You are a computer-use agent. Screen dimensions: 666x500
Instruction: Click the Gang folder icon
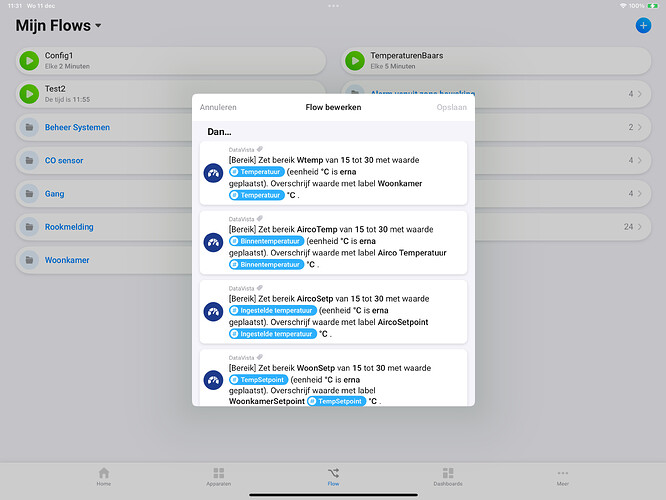tap(29, 193)
